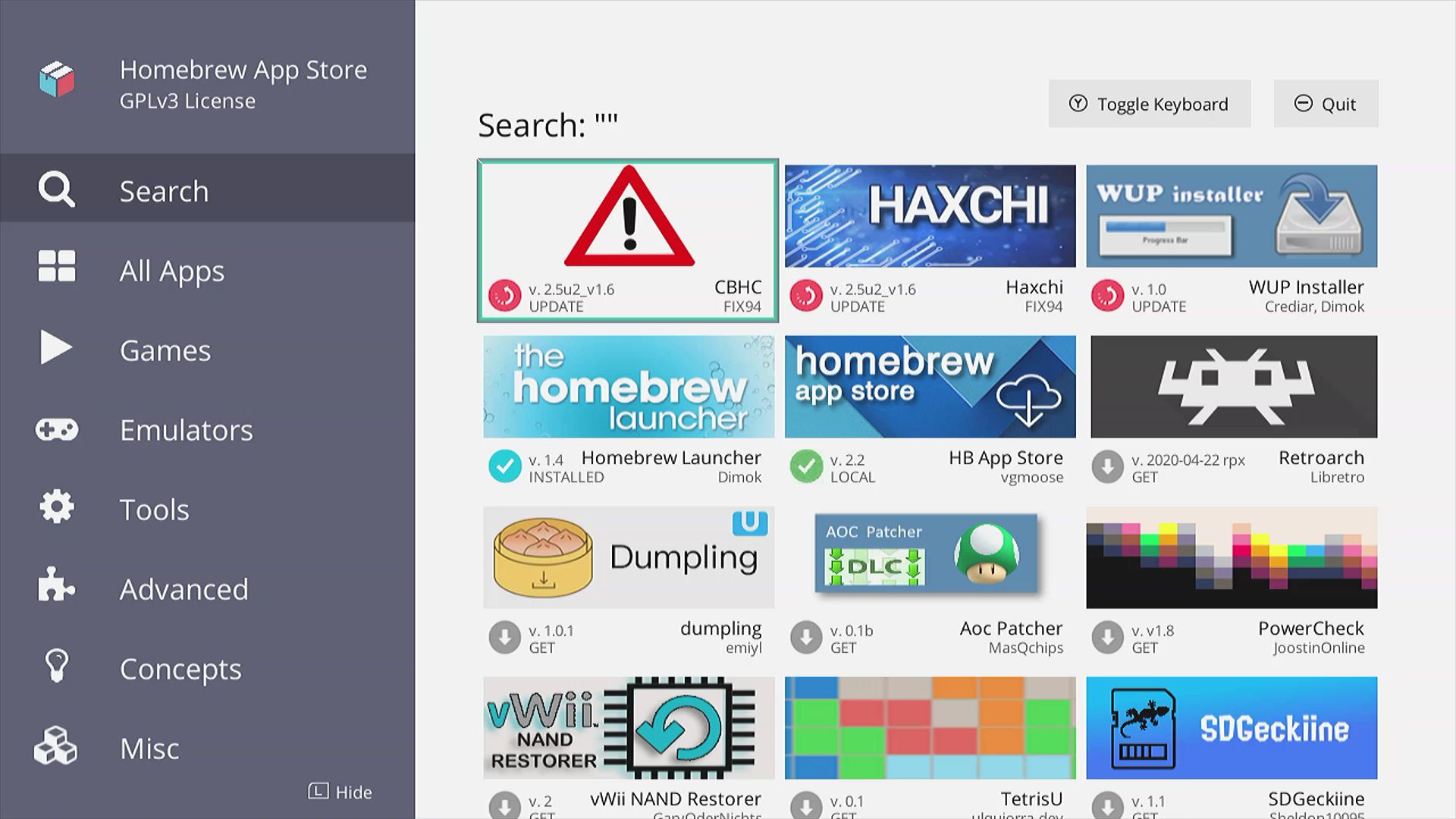Click the PowerCheck app name
Image resolution: width=1456 pixels, height=819 pixels.
[x=1310, y=629]
